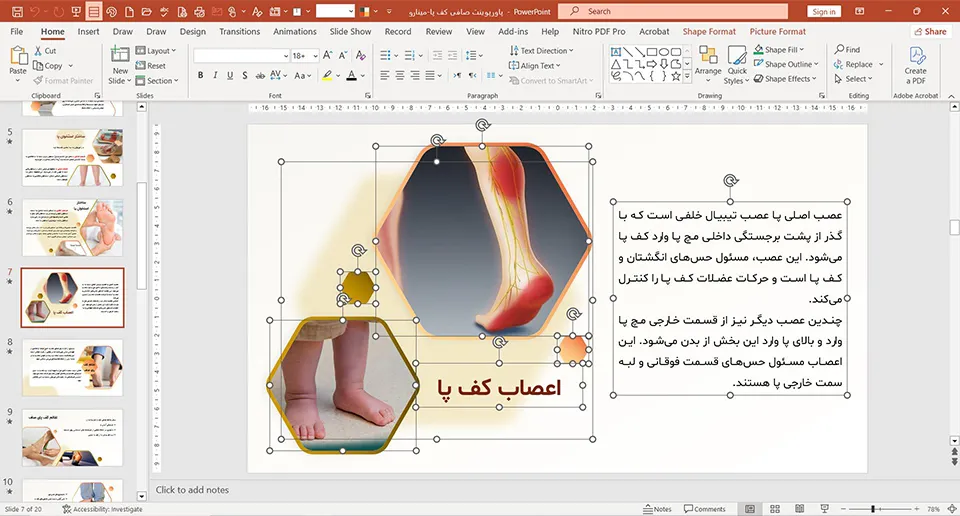
Task: Toggle align right paragraph
Action: click(x=415, y=75)
